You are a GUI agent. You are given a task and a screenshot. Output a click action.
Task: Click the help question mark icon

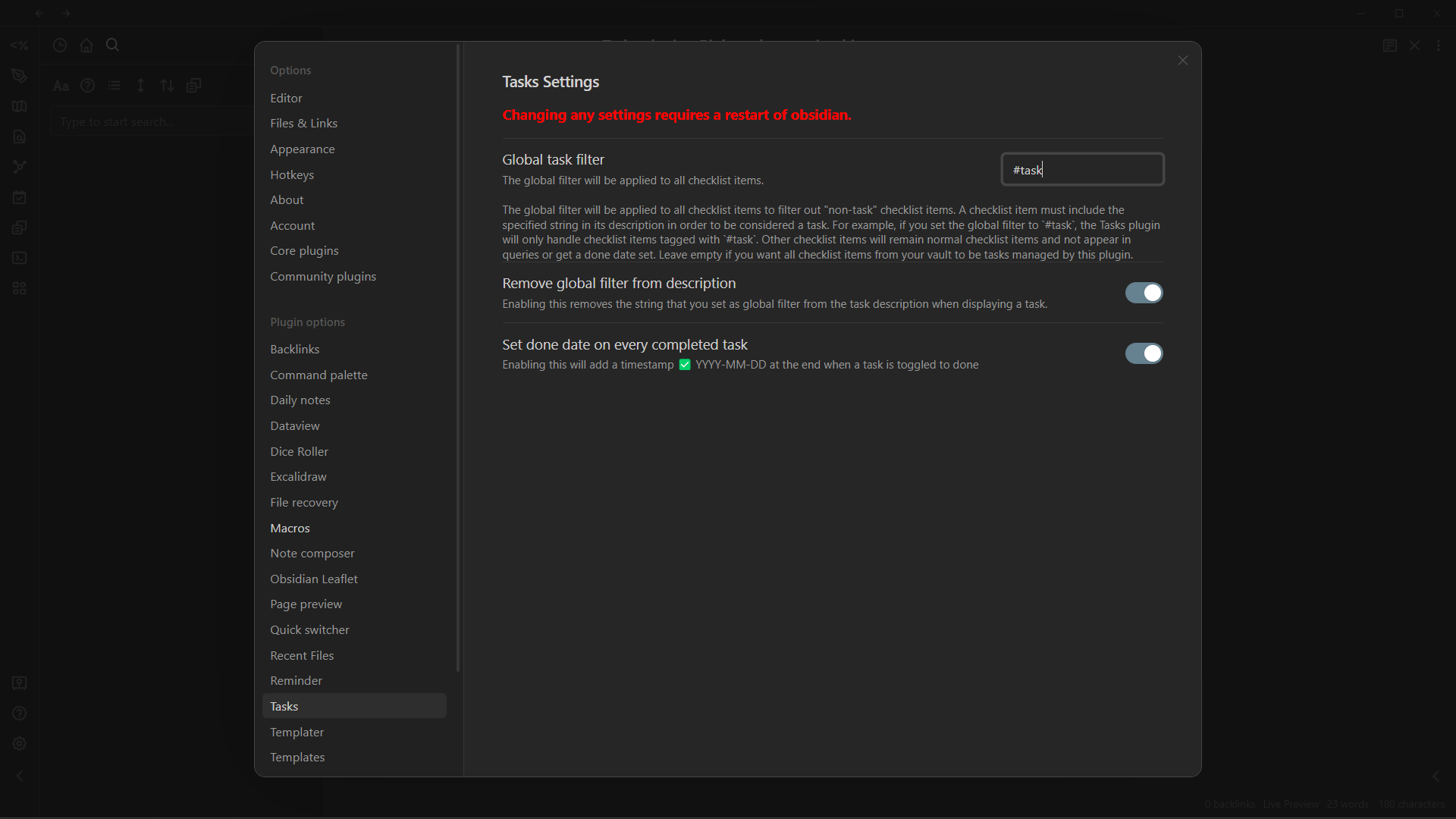[x=19, y=712]
